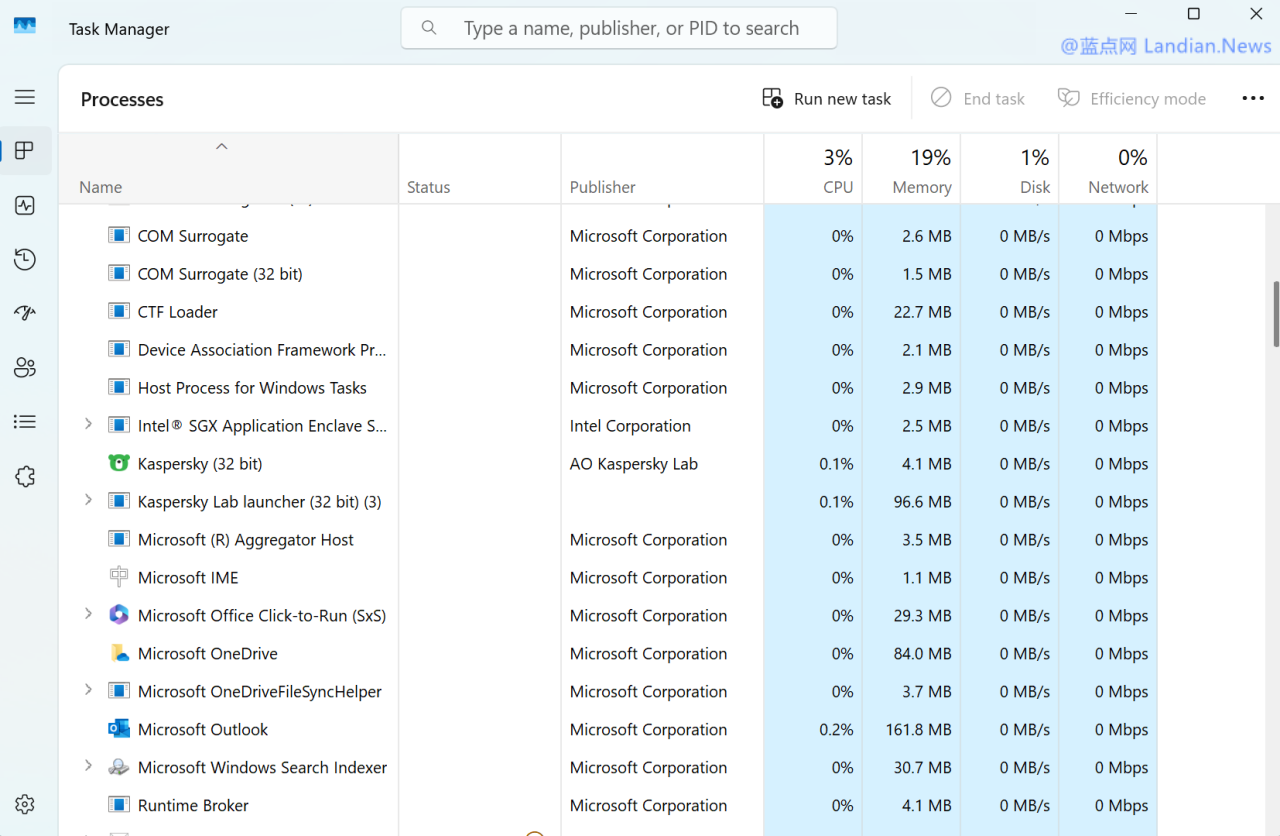Expand Microsoft Windows Search Indexer group

click(88, 766)
